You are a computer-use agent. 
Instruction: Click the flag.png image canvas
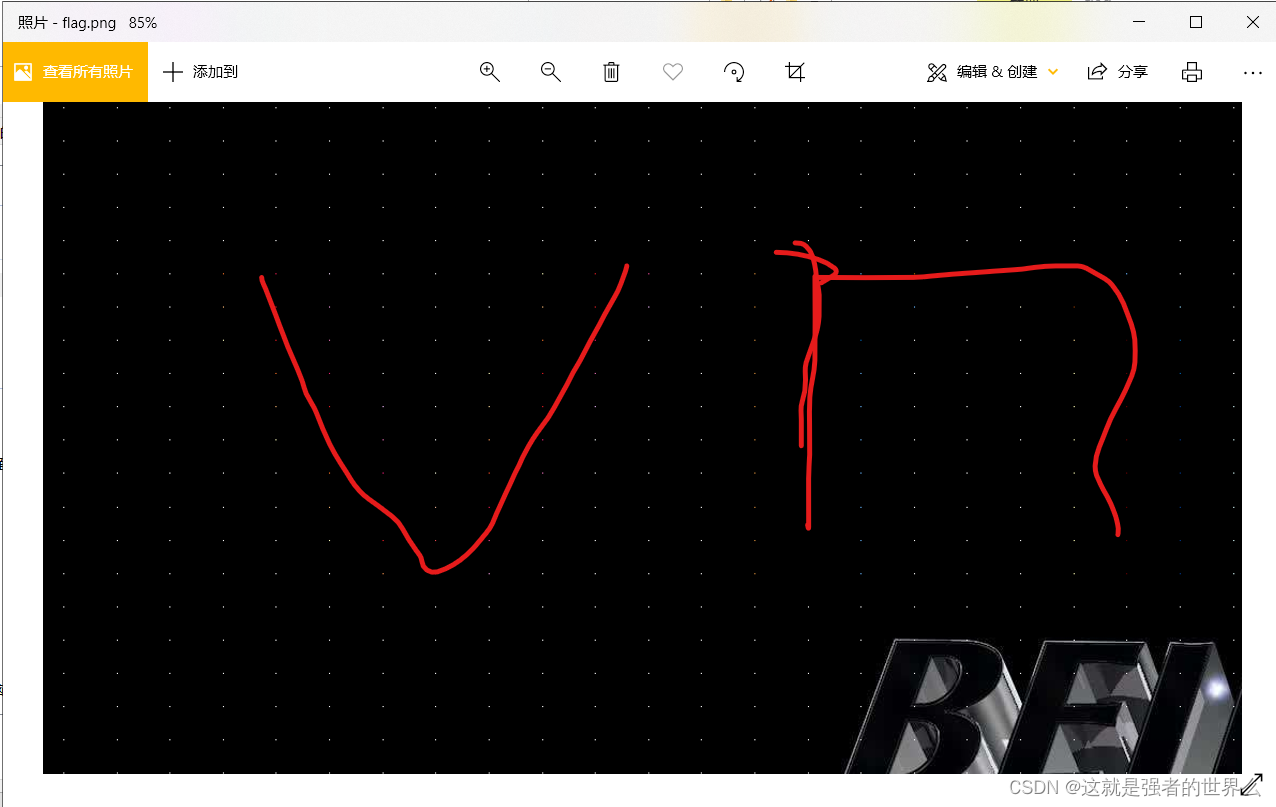pos(642,438)
